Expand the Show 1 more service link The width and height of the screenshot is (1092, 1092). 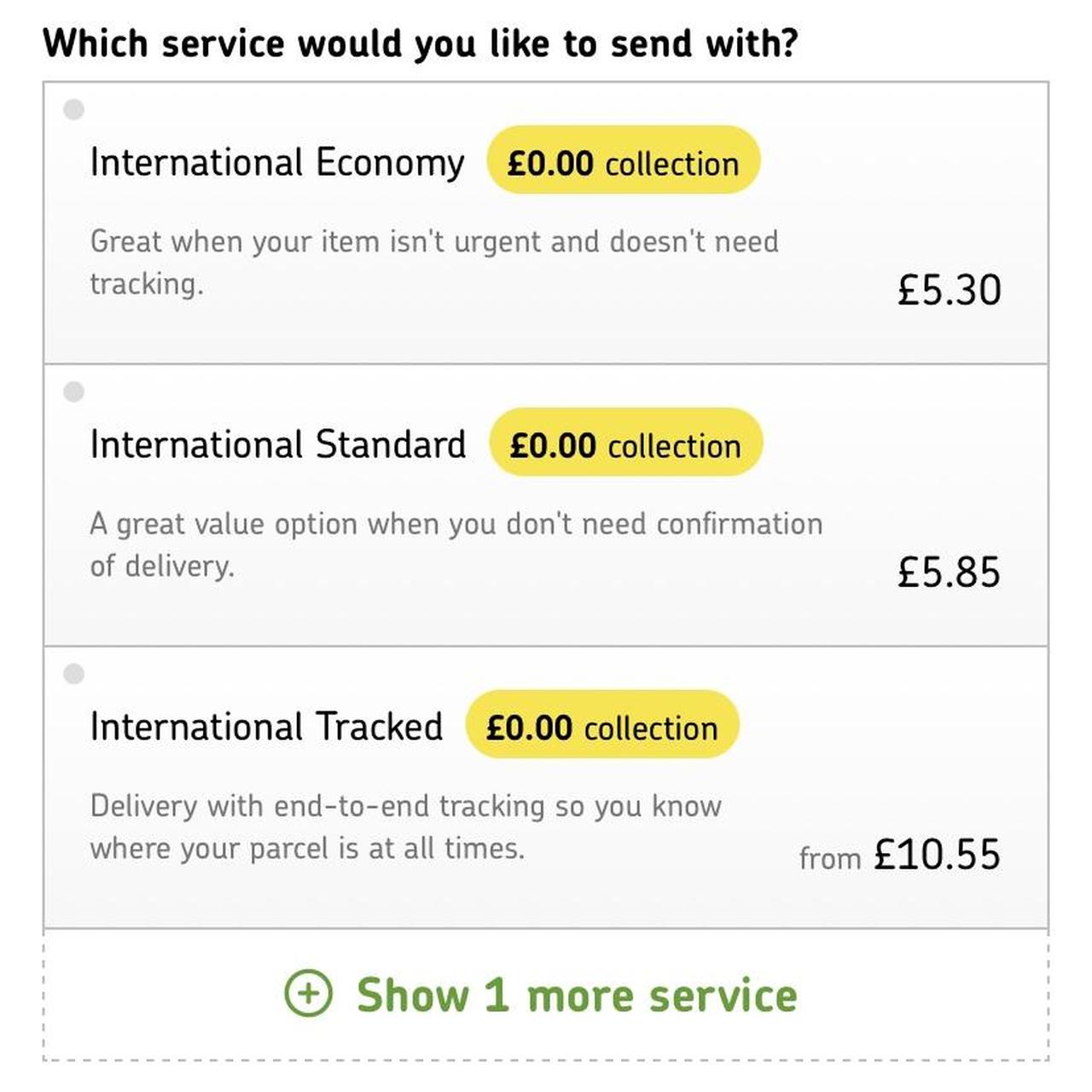[577, 996]
